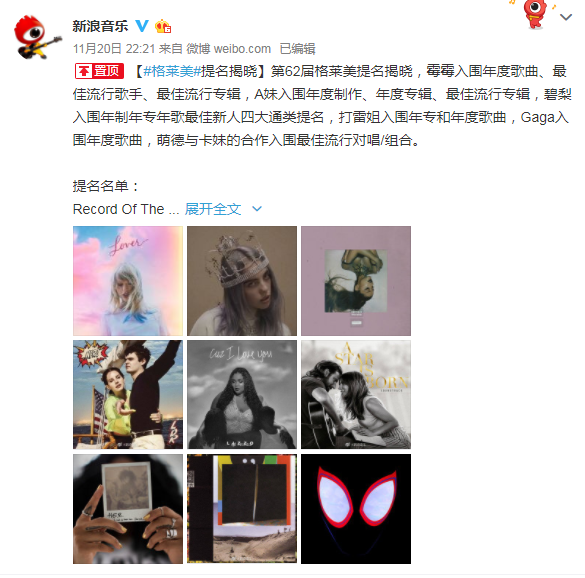View the Taylor Swift Lover album image

[x=128, y=281]
